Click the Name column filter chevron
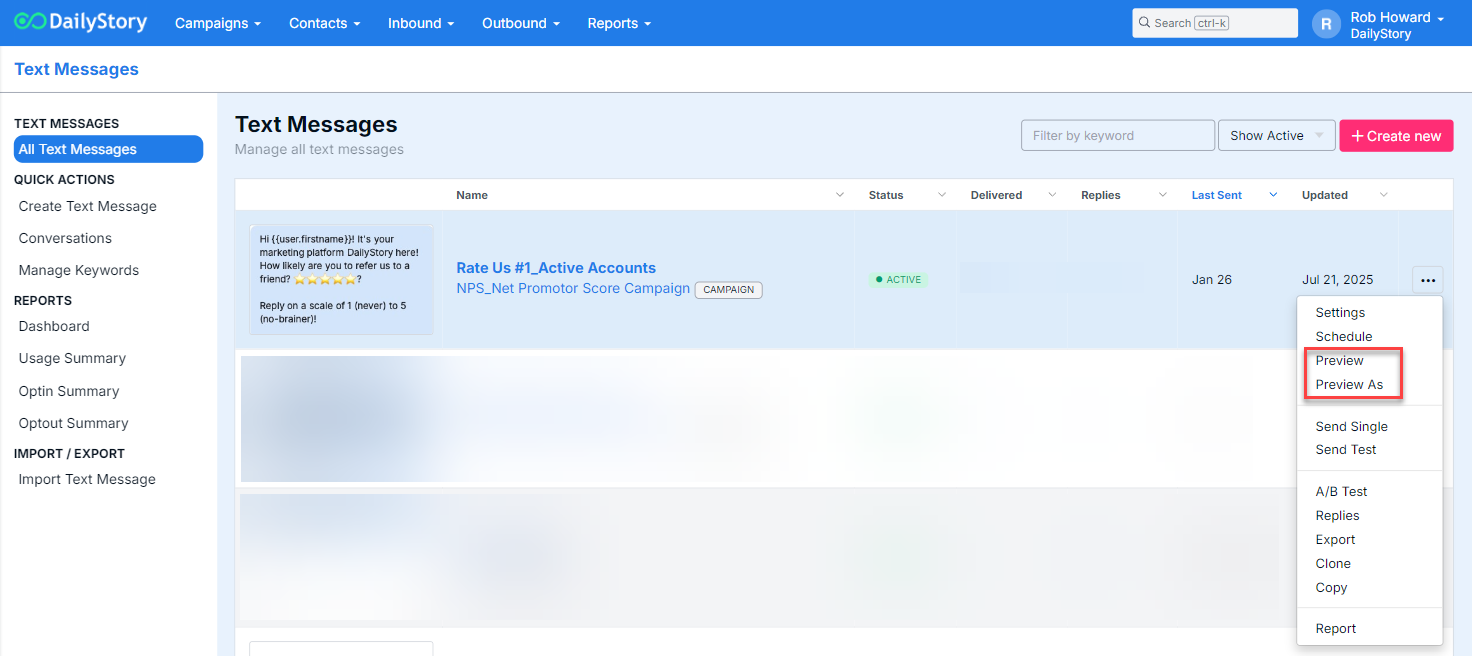1472x656 pixels. [840, 195]
